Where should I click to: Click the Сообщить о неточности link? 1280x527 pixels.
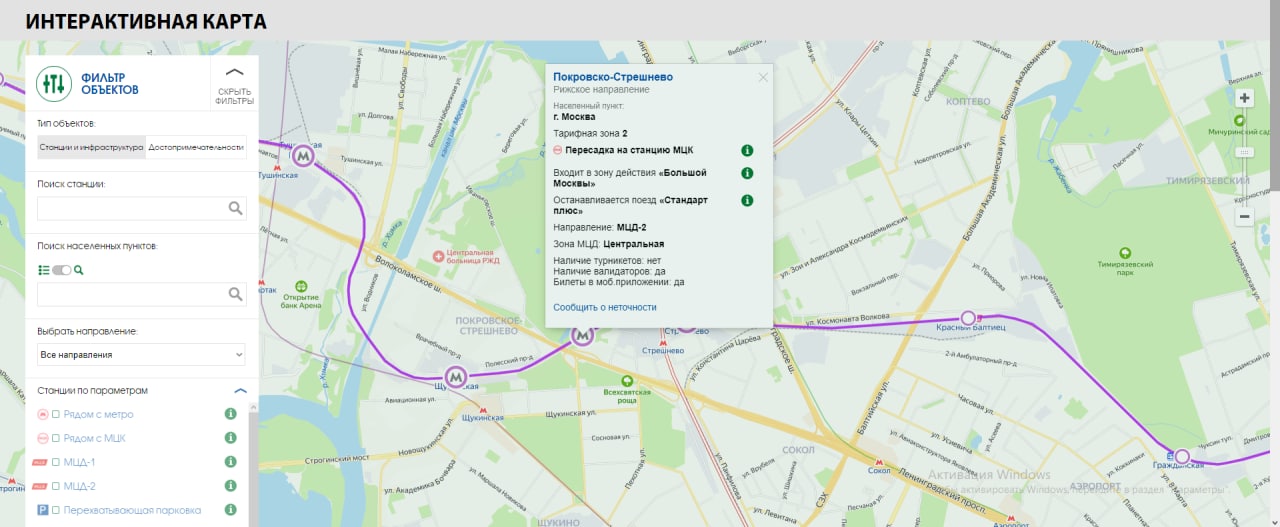pyautogui.click(x=605, y=307)
